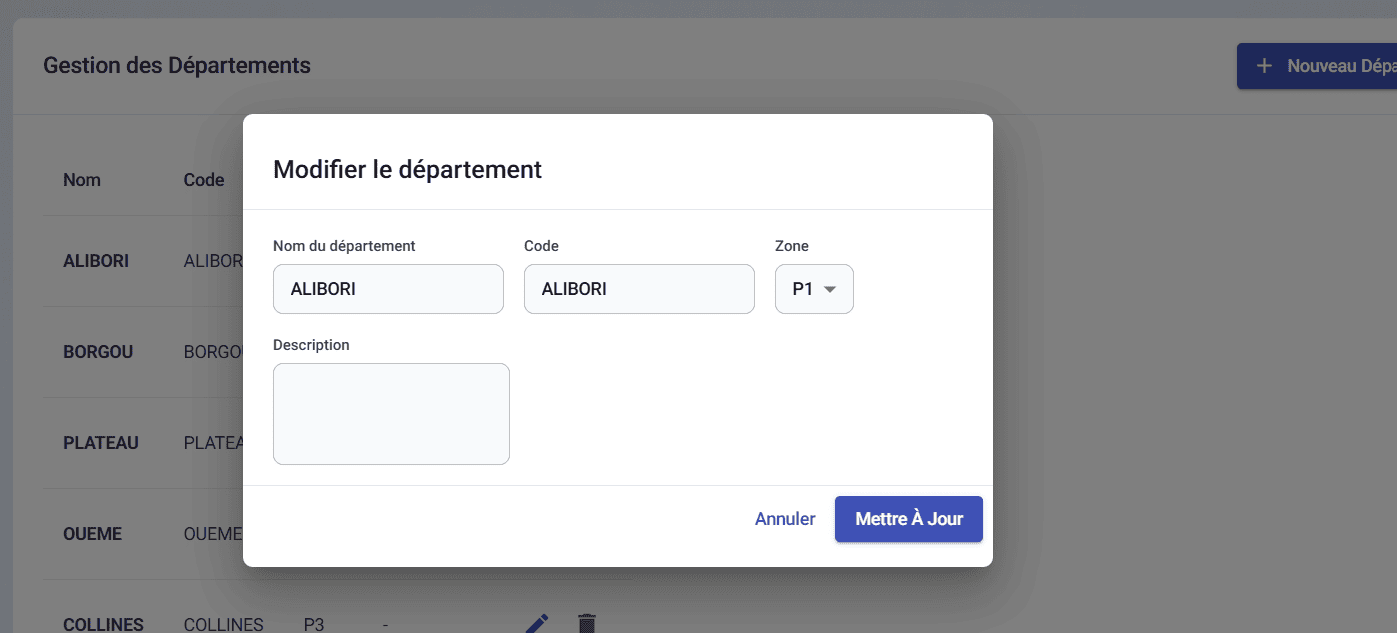Screen dimensions: 1397x633
Task: Edit the COLLINES row with pencil icon
Action: (537, 624)
